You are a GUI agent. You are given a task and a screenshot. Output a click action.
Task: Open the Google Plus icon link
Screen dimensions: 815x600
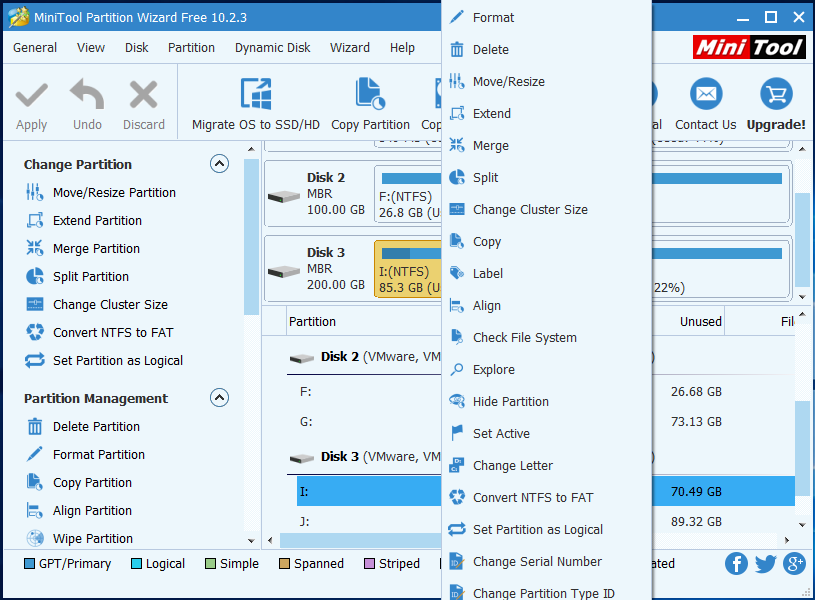click(794, 564)
